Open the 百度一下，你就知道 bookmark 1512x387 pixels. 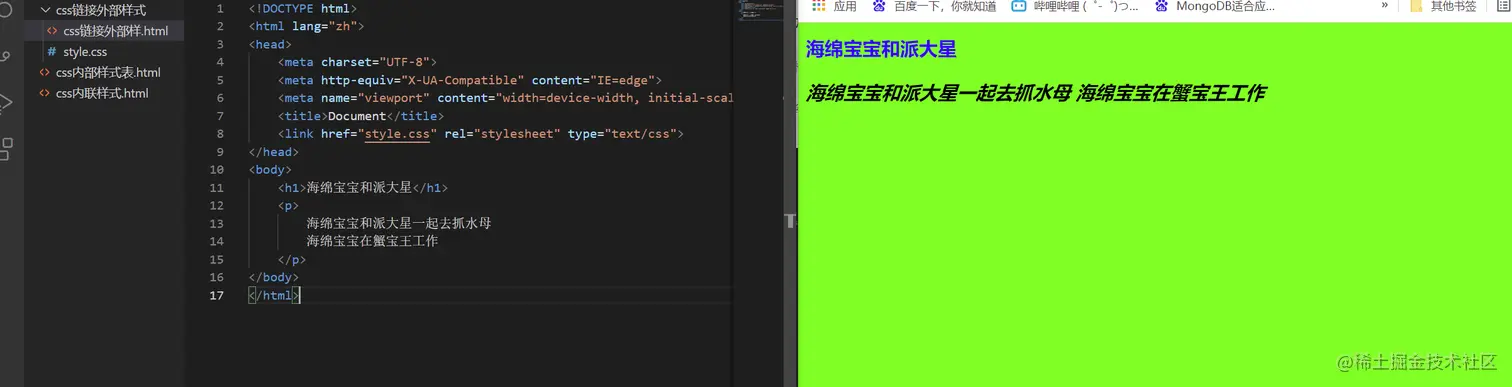point(935,6)
